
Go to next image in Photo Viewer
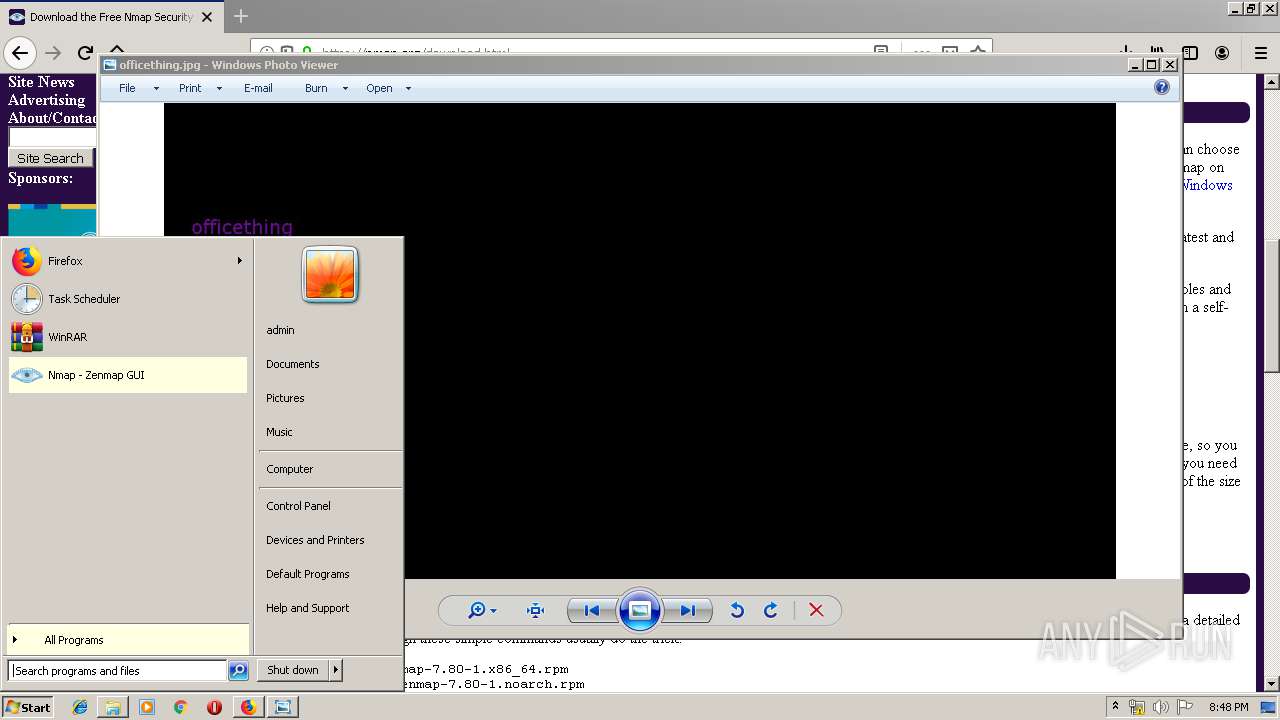click(688, 610)
